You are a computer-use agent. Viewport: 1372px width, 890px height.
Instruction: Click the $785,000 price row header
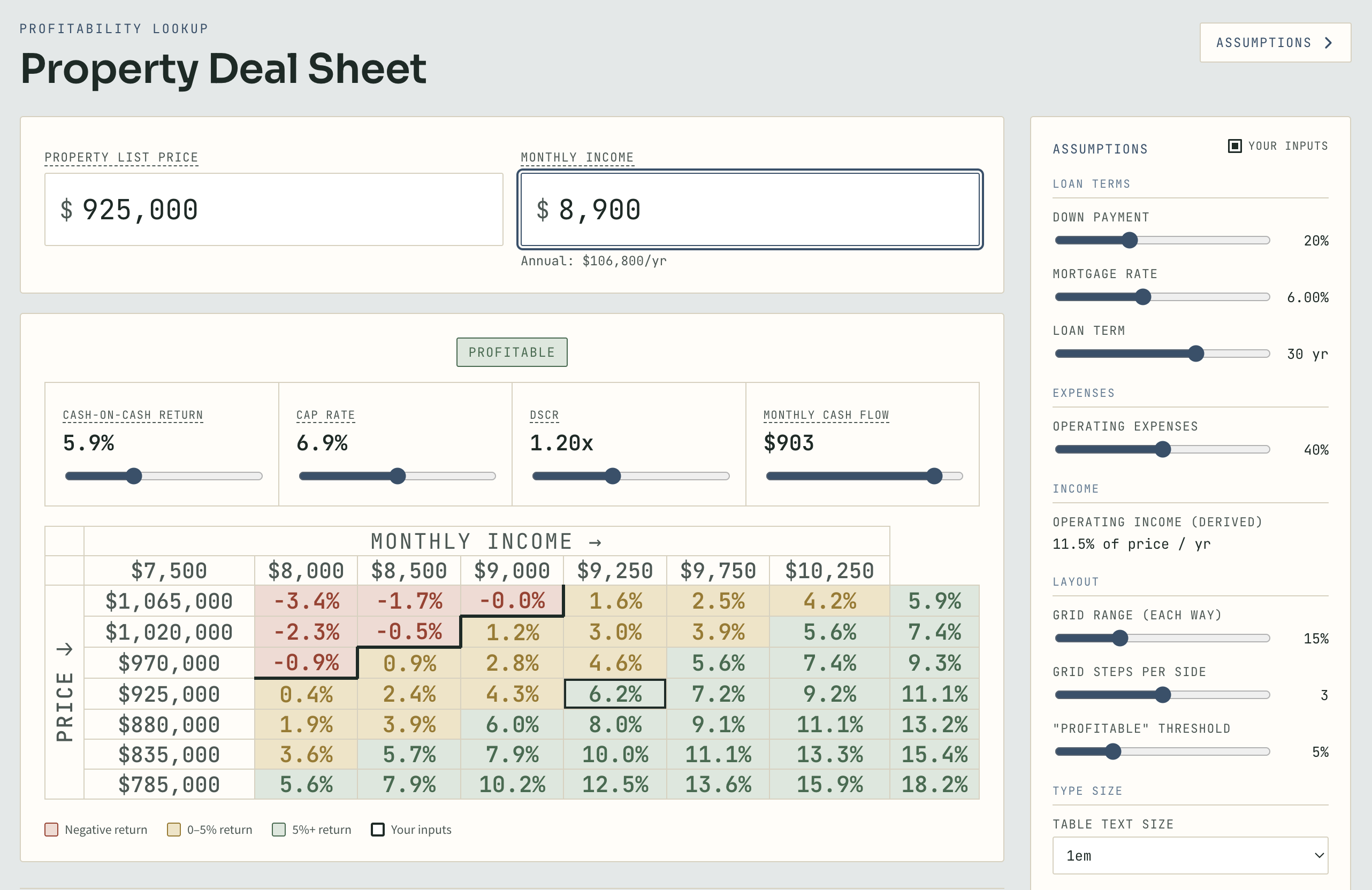pyautogui.click(x=169, y=784)
